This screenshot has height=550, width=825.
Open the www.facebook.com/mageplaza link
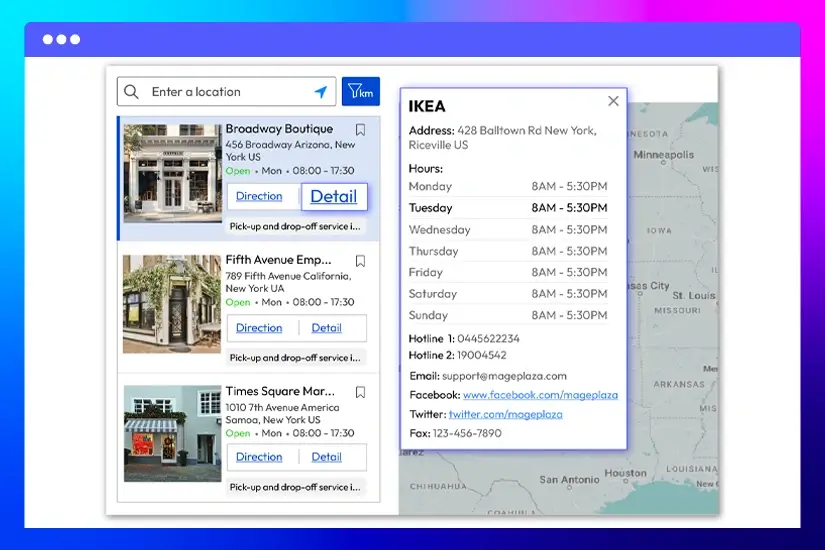click(540, 395)
